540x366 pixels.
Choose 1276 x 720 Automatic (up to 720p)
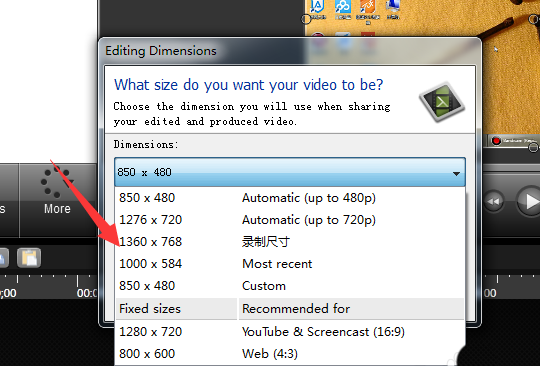(x=290, y=220)
